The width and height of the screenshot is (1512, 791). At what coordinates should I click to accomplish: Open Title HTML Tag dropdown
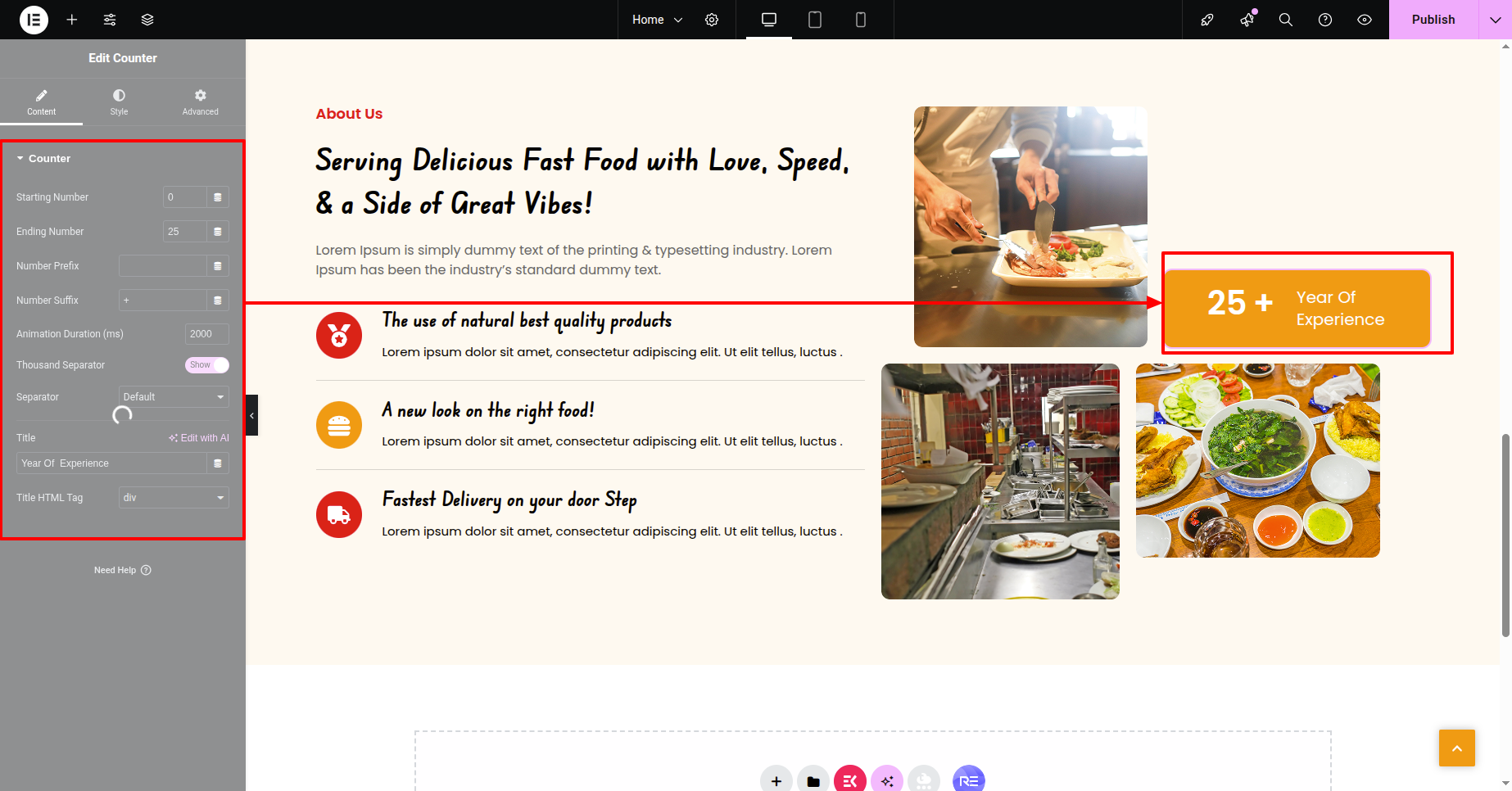[174, 498]
